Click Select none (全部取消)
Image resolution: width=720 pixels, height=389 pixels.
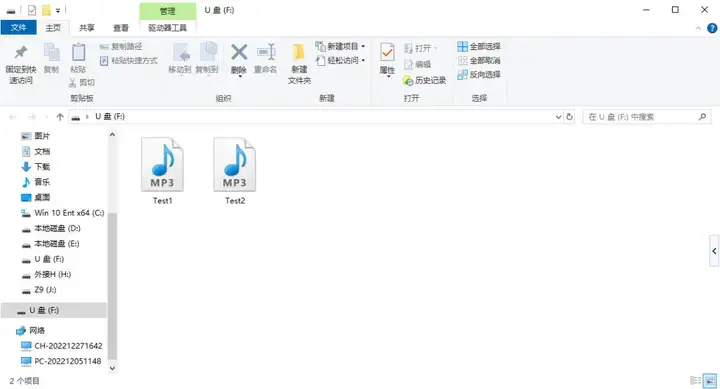(x=479, y=61)
